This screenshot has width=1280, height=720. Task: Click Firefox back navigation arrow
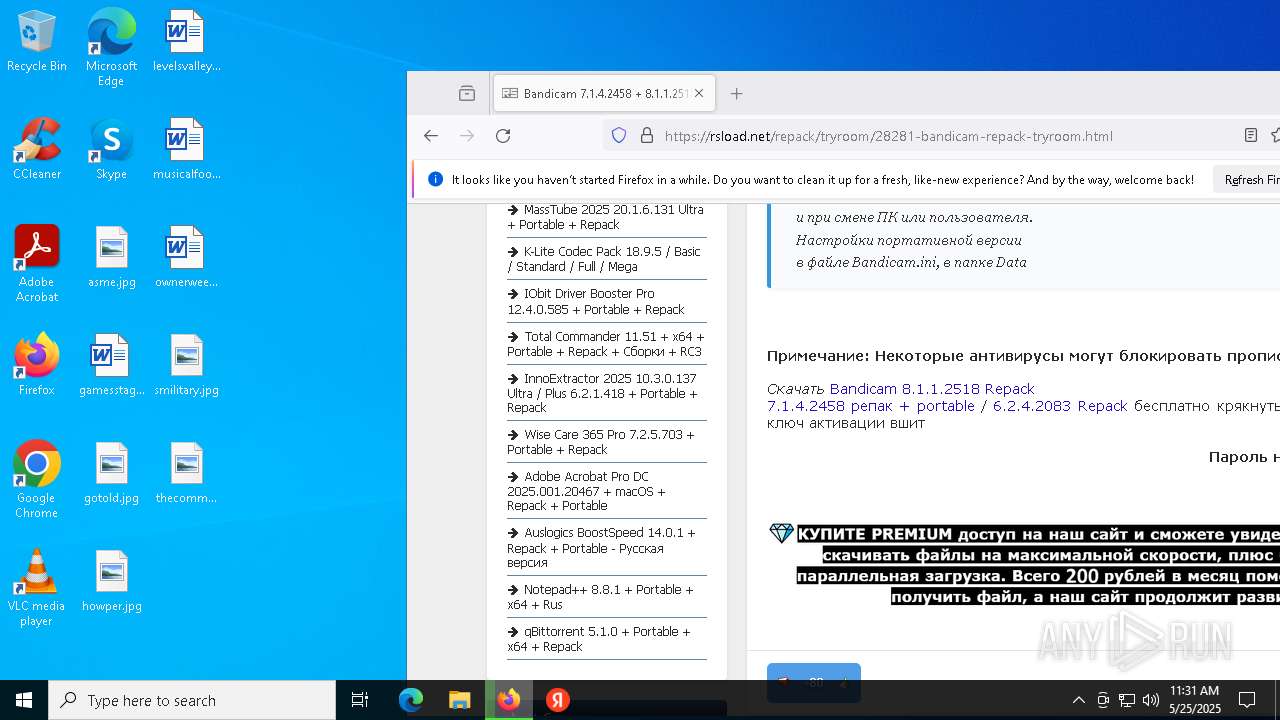click(x=431, y=136)
